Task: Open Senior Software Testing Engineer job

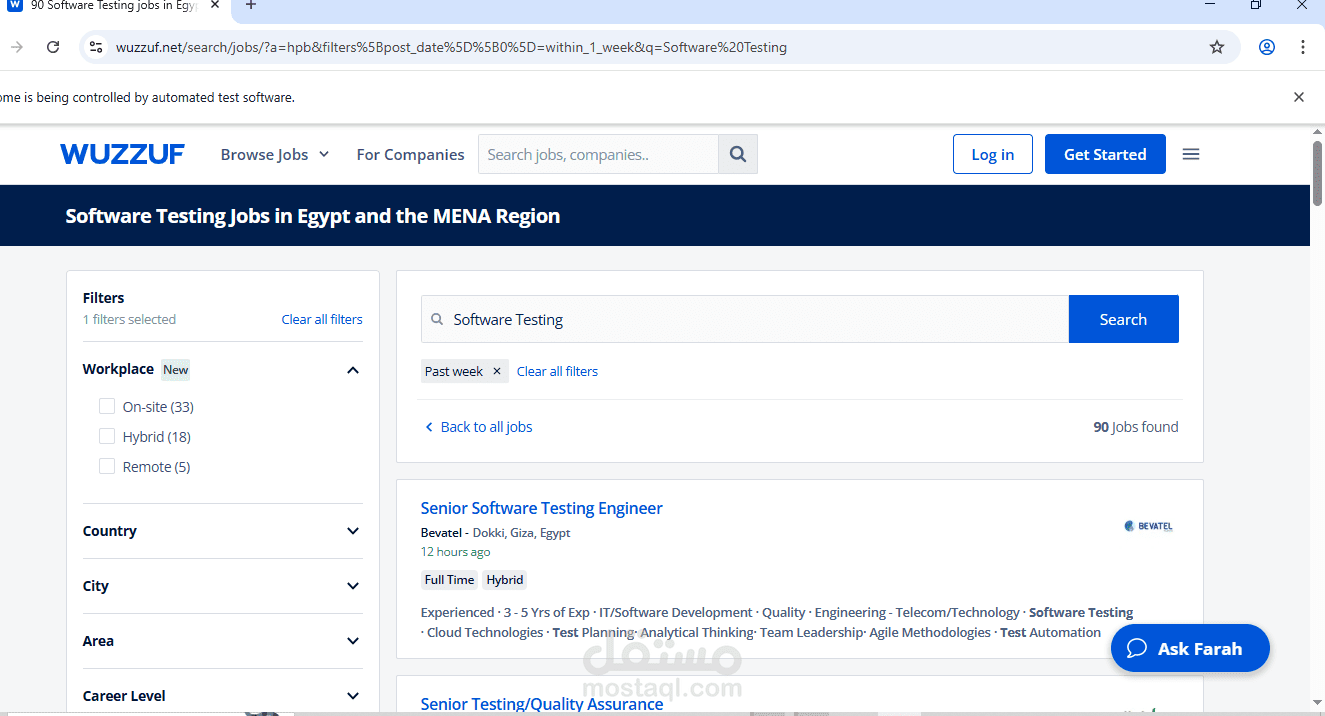Action: tap(541, 508)
